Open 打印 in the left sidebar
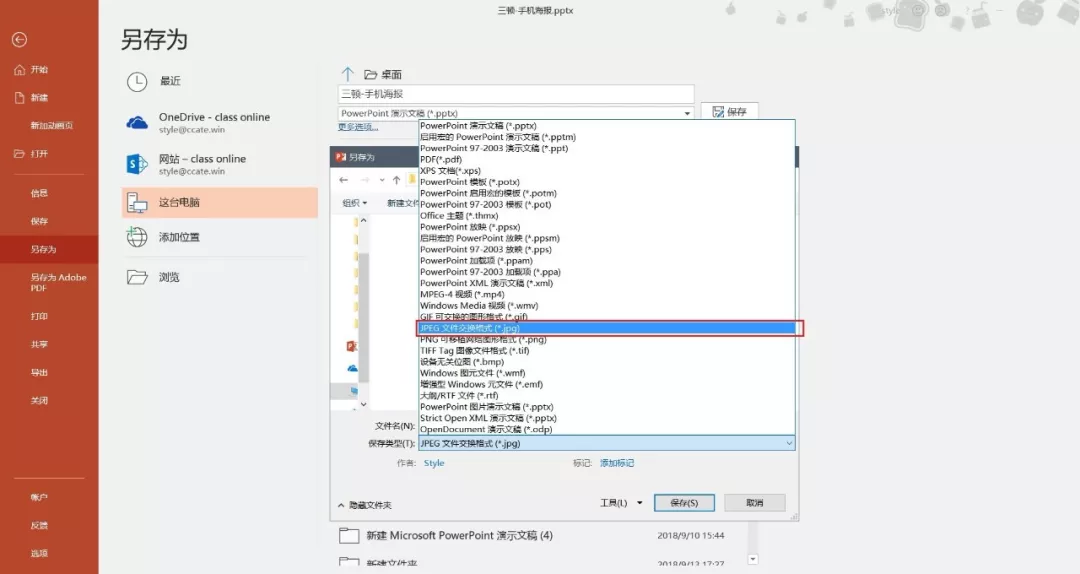1080x574 pixels. (x=39, y=316)
